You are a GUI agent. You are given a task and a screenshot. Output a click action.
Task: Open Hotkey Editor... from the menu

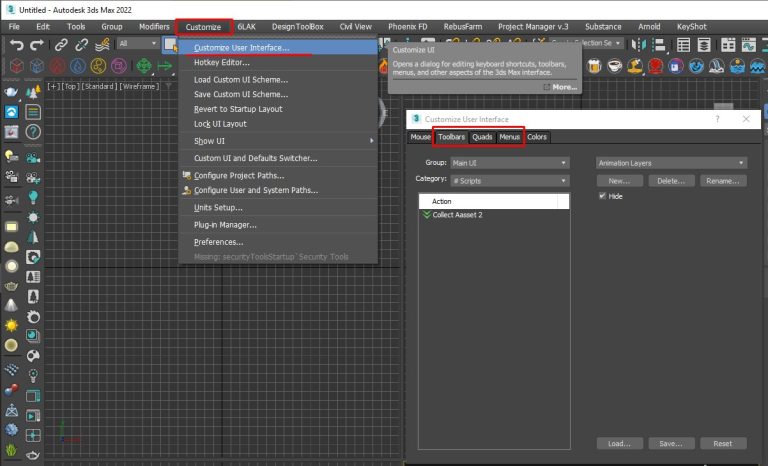[x=279, y=62]
